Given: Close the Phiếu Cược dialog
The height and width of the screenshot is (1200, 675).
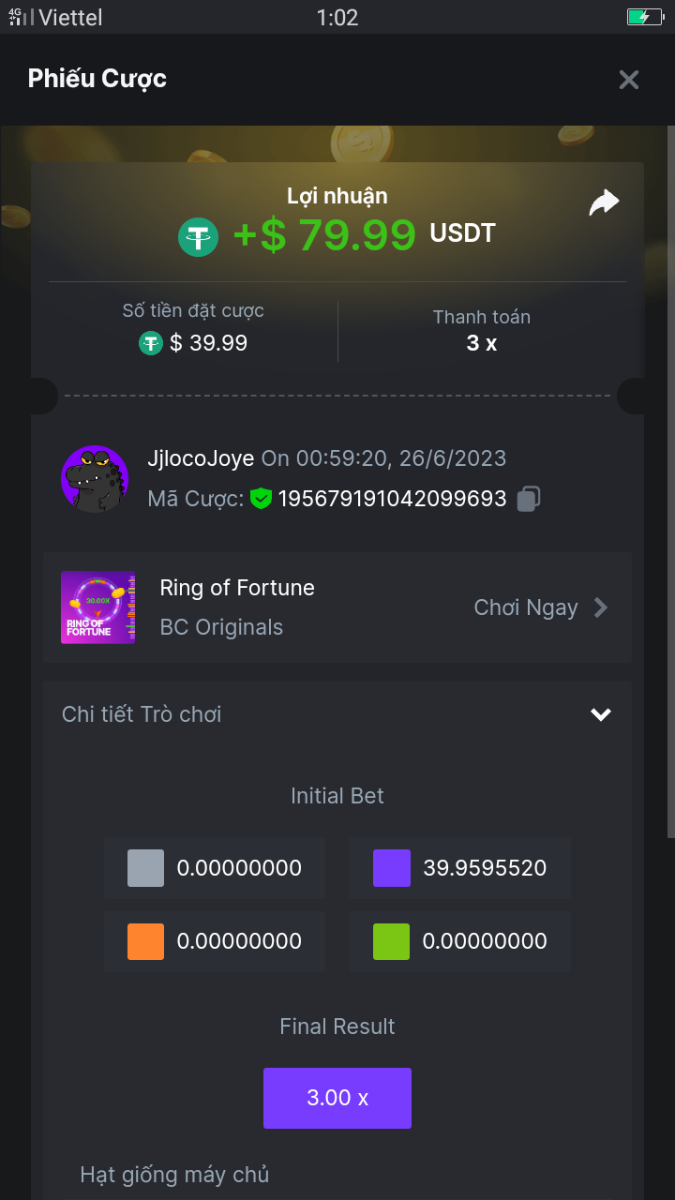Looking at the screenshot, I should tap(629, 80).
